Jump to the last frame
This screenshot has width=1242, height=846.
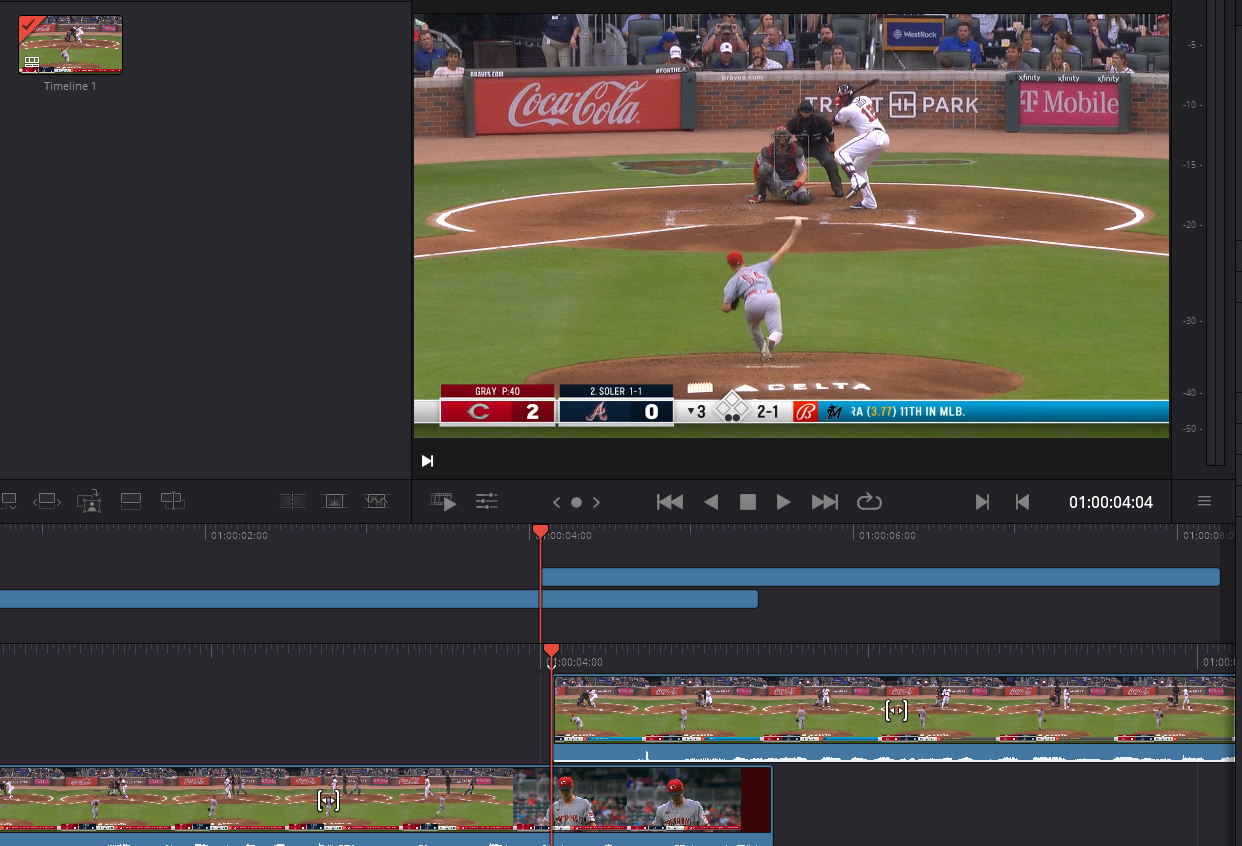pos(825,502)
